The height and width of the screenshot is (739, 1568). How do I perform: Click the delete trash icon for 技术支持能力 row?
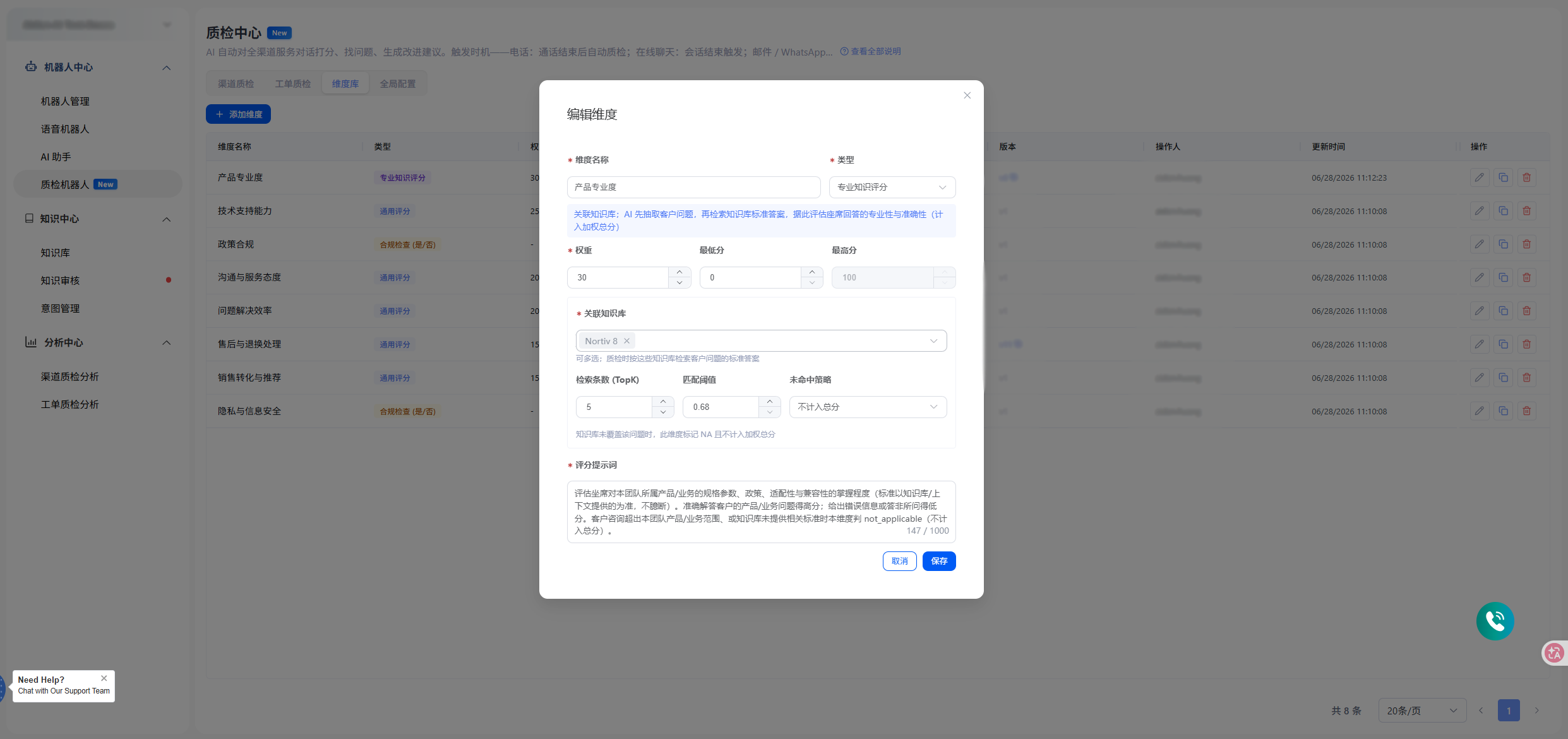click(x=1526, y=211)
